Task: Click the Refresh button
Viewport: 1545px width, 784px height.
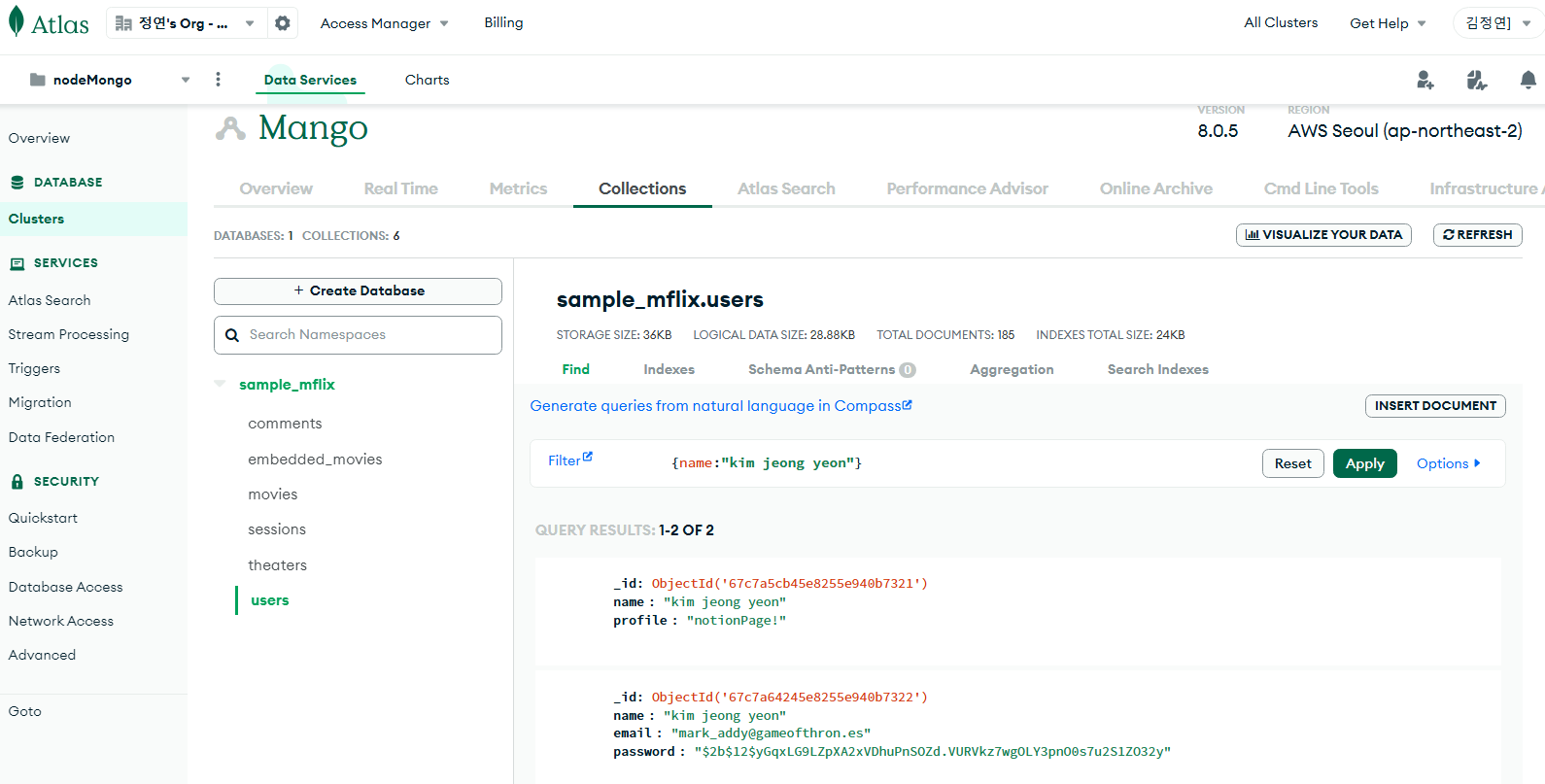Action: tap(1478, 235)
